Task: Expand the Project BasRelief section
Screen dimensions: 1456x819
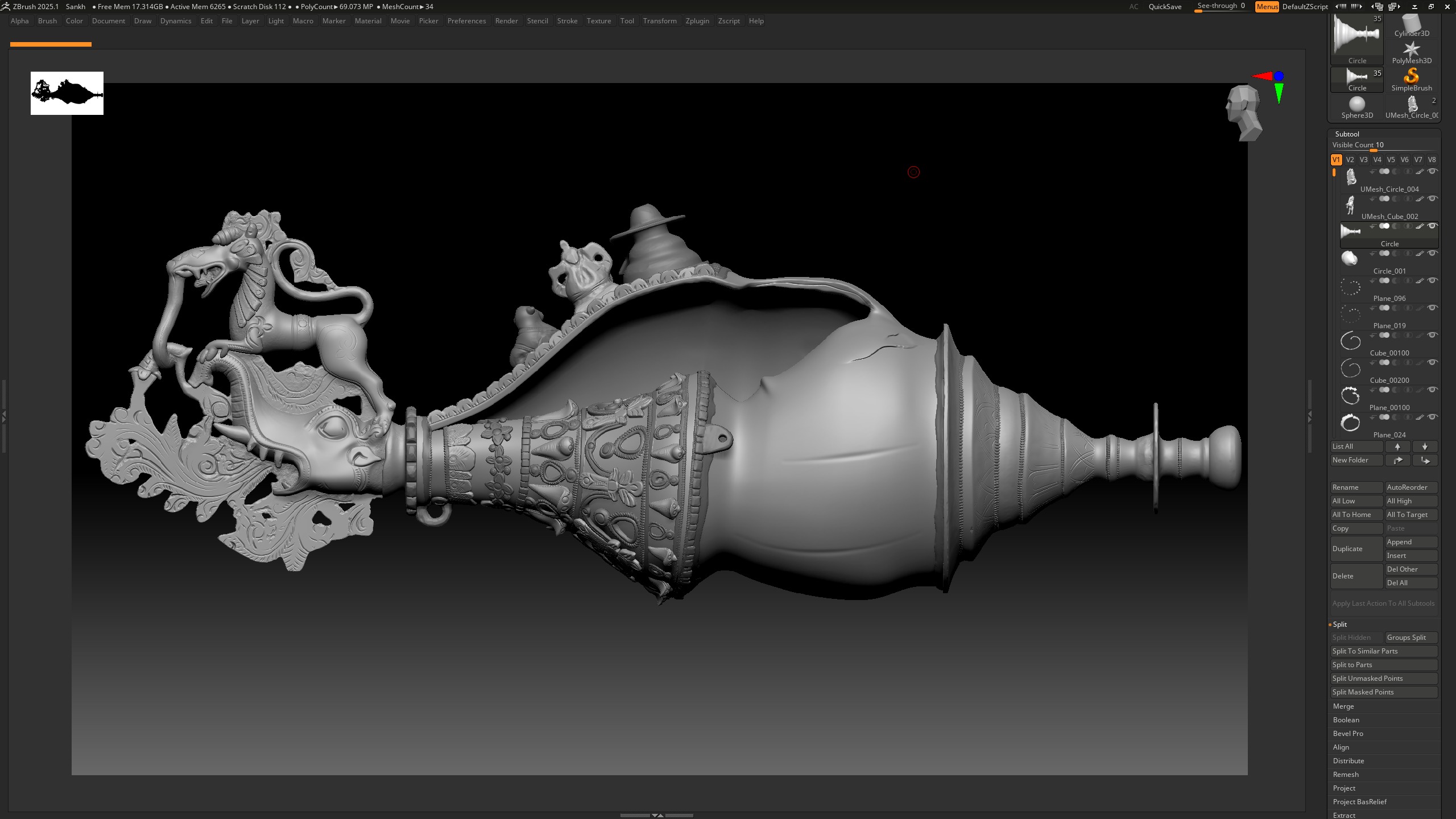Action: pyautogui.click(x=1360, y=802)
